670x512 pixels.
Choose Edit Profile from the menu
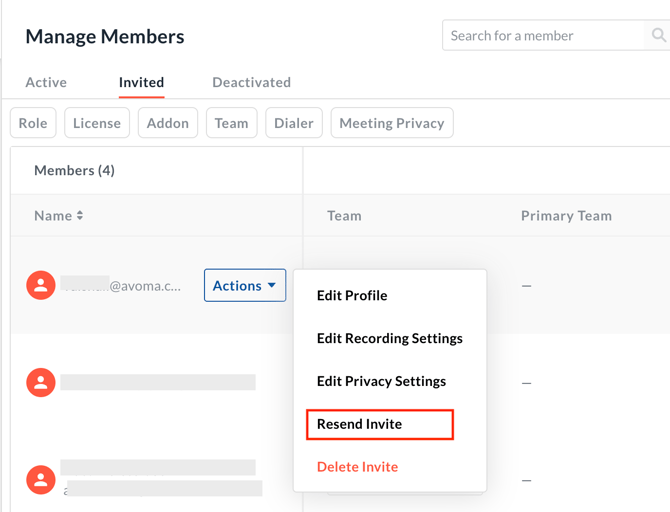[x=352, y=295]
